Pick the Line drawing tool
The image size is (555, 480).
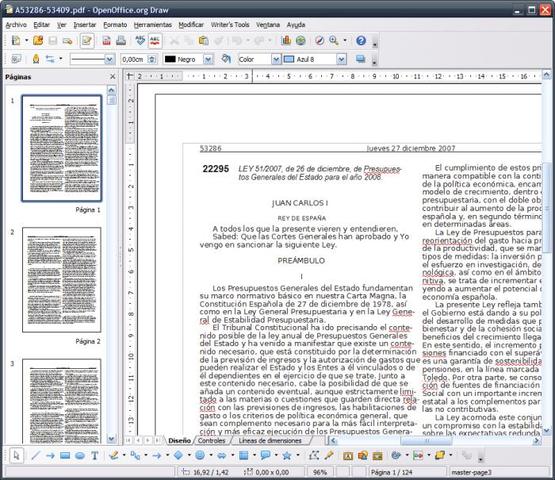(35, 456)
